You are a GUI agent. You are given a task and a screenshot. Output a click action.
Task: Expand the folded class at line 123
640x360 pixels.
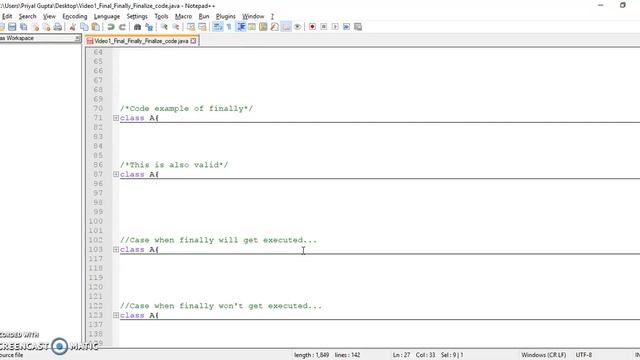pyautogui.click(x=116, y=315)
